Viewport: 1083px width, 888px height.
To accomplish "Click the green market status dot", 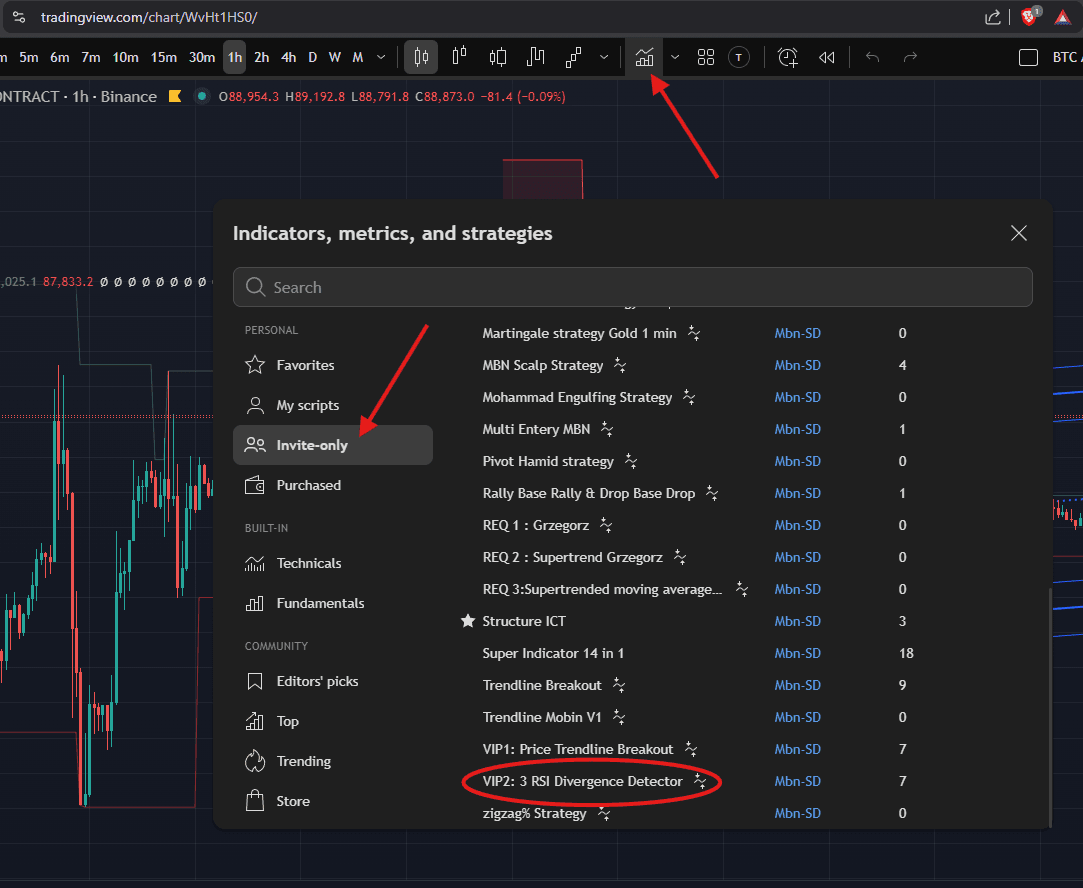I will pos(202,96).
